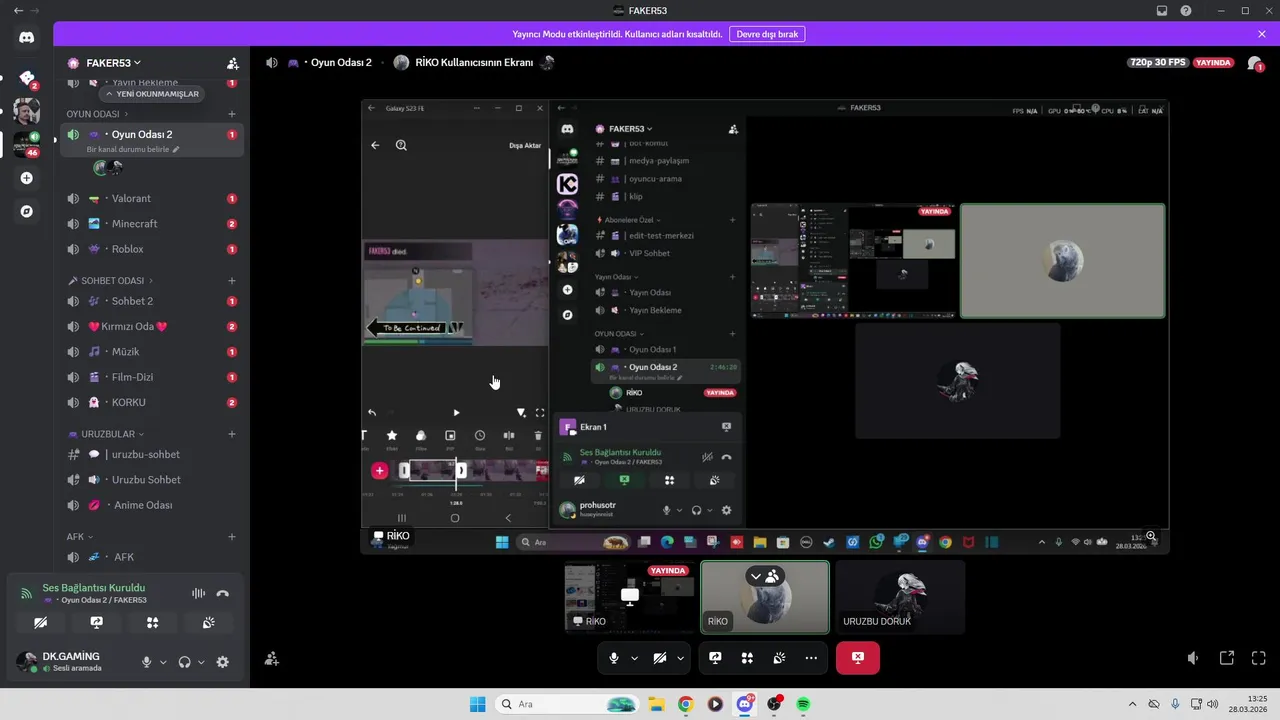Open headphone output options in user panel
Screen dimensions: 1280x720
201,662
